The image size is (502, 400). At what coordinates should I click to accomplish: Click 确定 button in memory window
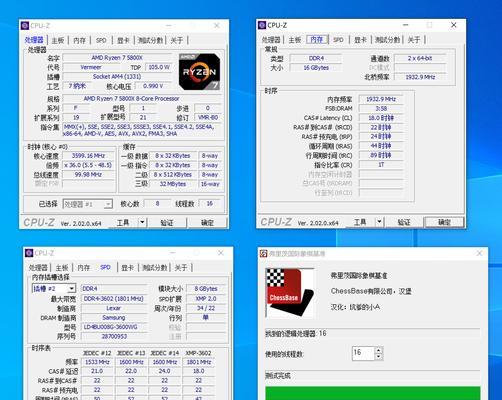[x=444, y=222]
